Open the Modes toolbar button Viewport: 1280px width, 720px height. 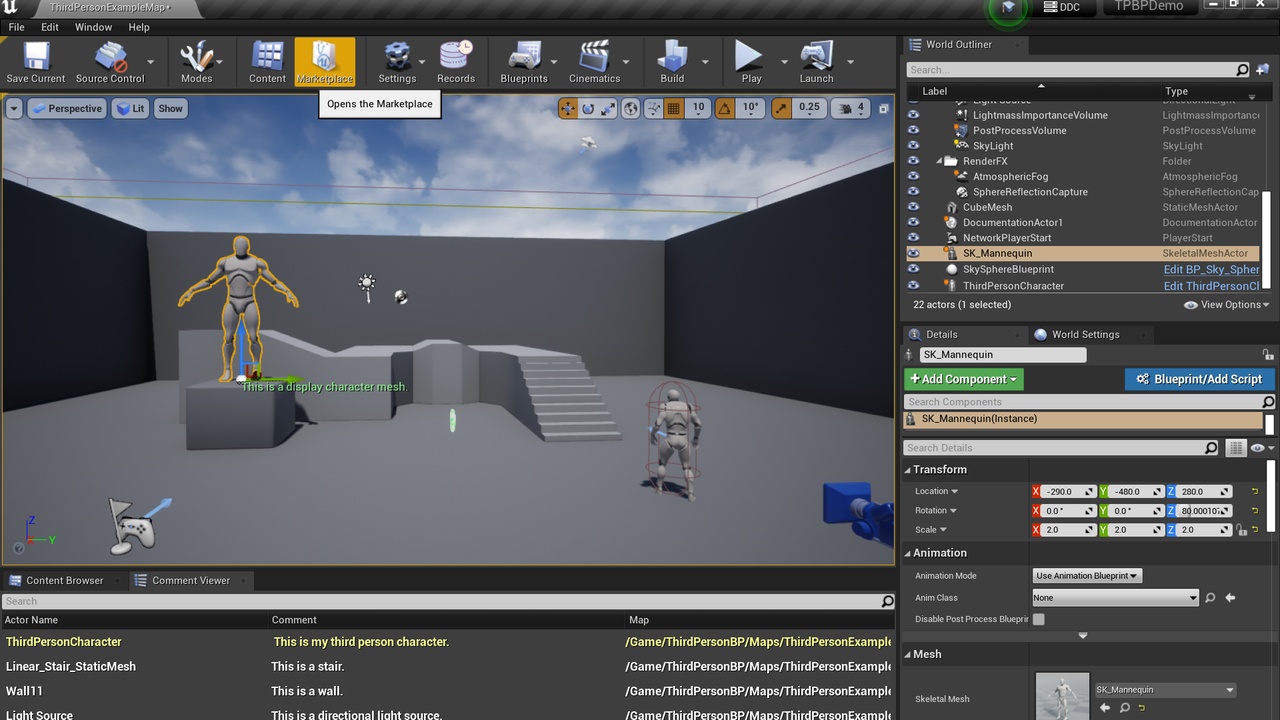[x=196, y=62]
